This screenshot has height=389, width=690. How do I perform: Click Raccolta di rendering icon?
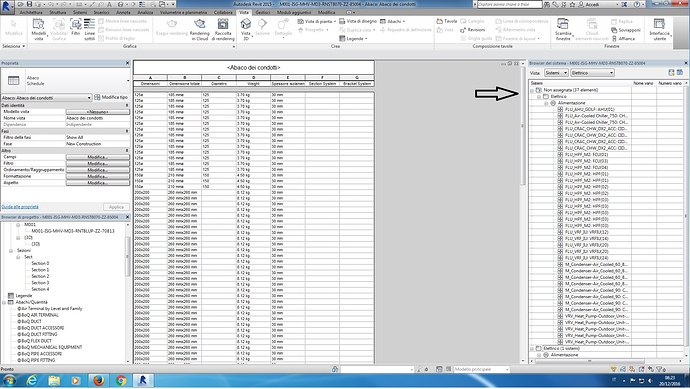point(223,29)
